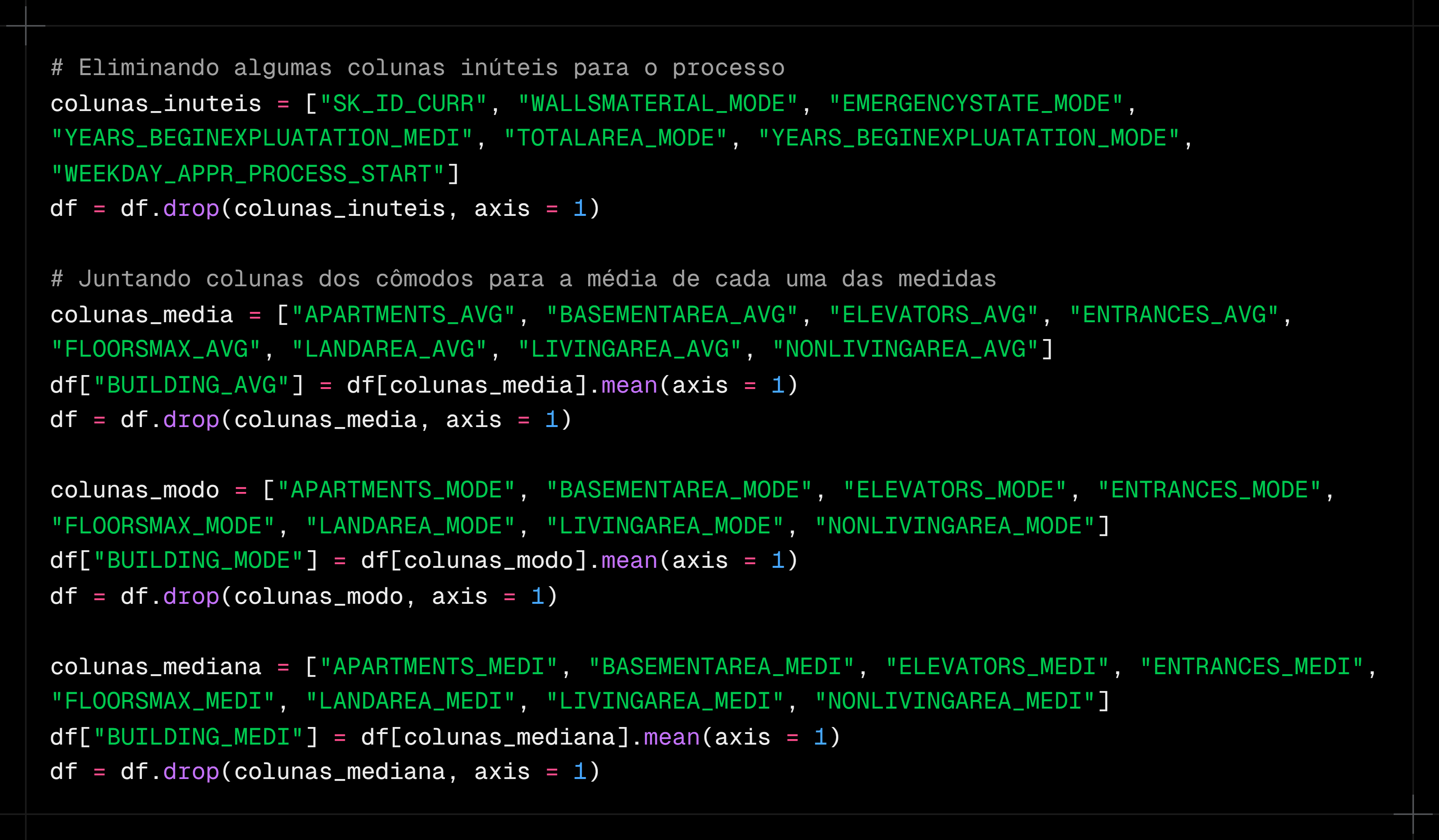
Task: Click the string "APARTMENTS_MEDI"
Action: (x=439, y=667)
